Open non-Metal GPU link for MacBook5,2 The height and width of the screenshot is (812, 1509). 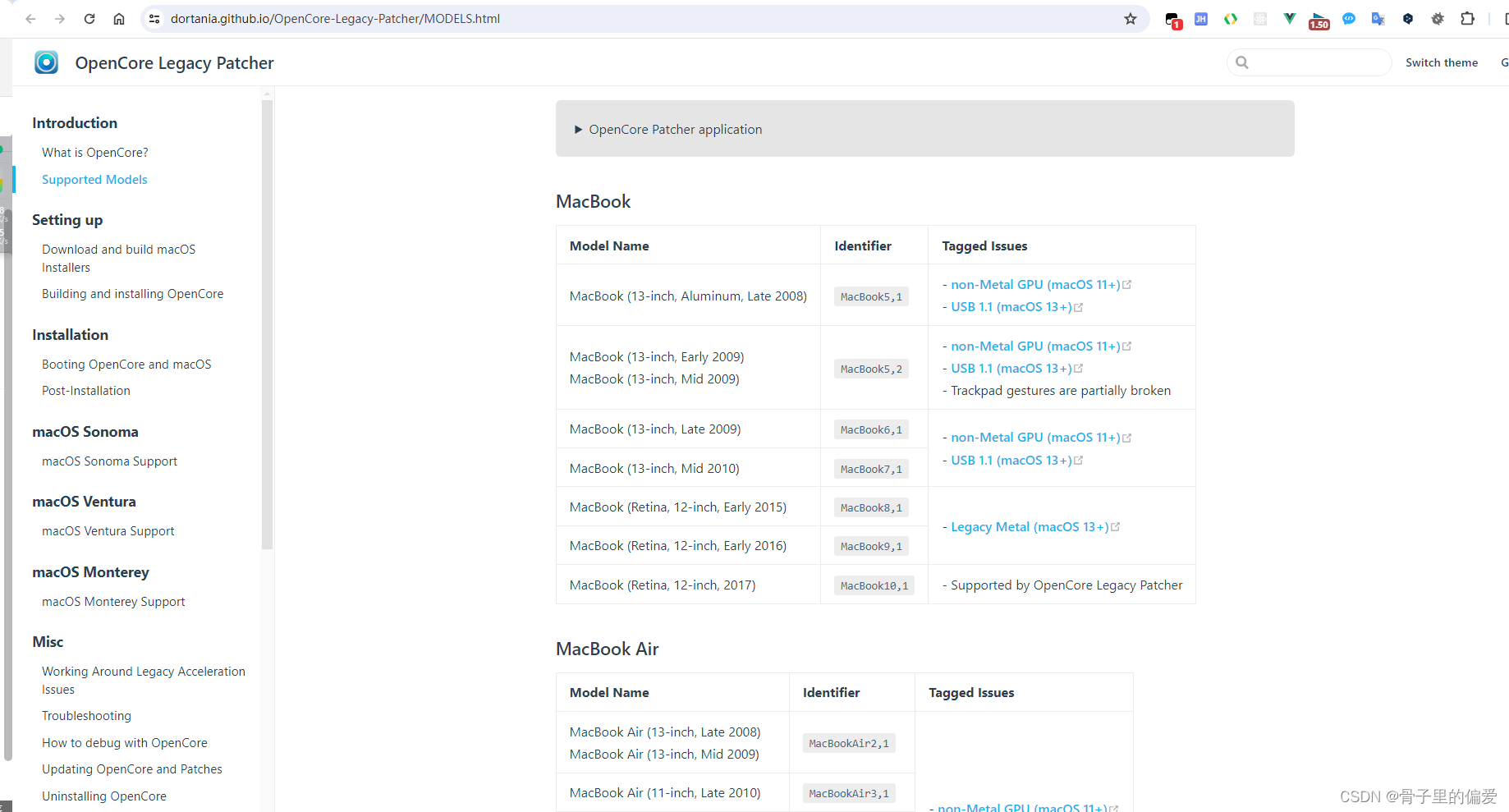point(1035,346)
